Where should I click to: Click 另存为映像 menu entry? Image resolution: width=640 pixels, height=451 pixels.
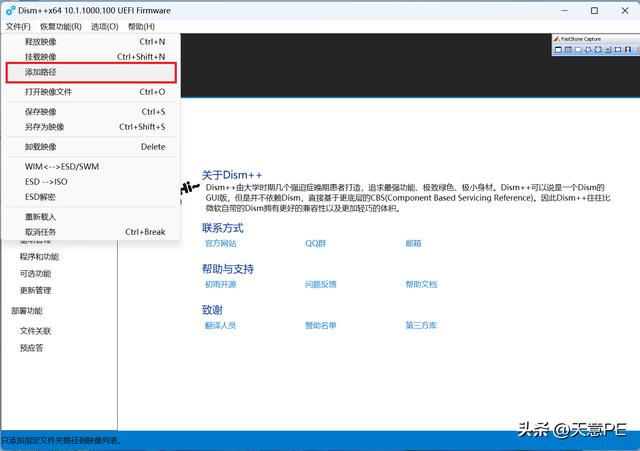click(91, 127)
